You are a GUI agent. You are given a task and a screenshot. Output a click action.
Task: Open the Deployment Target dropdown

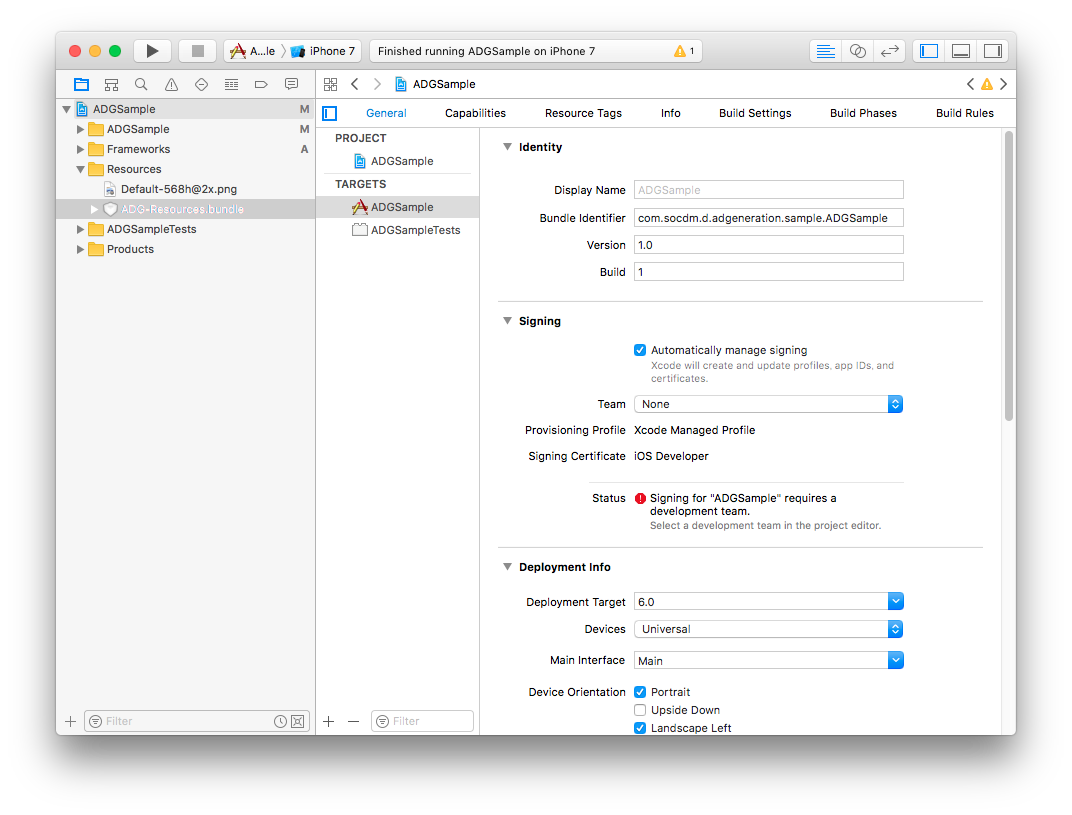tap(768, 602)
